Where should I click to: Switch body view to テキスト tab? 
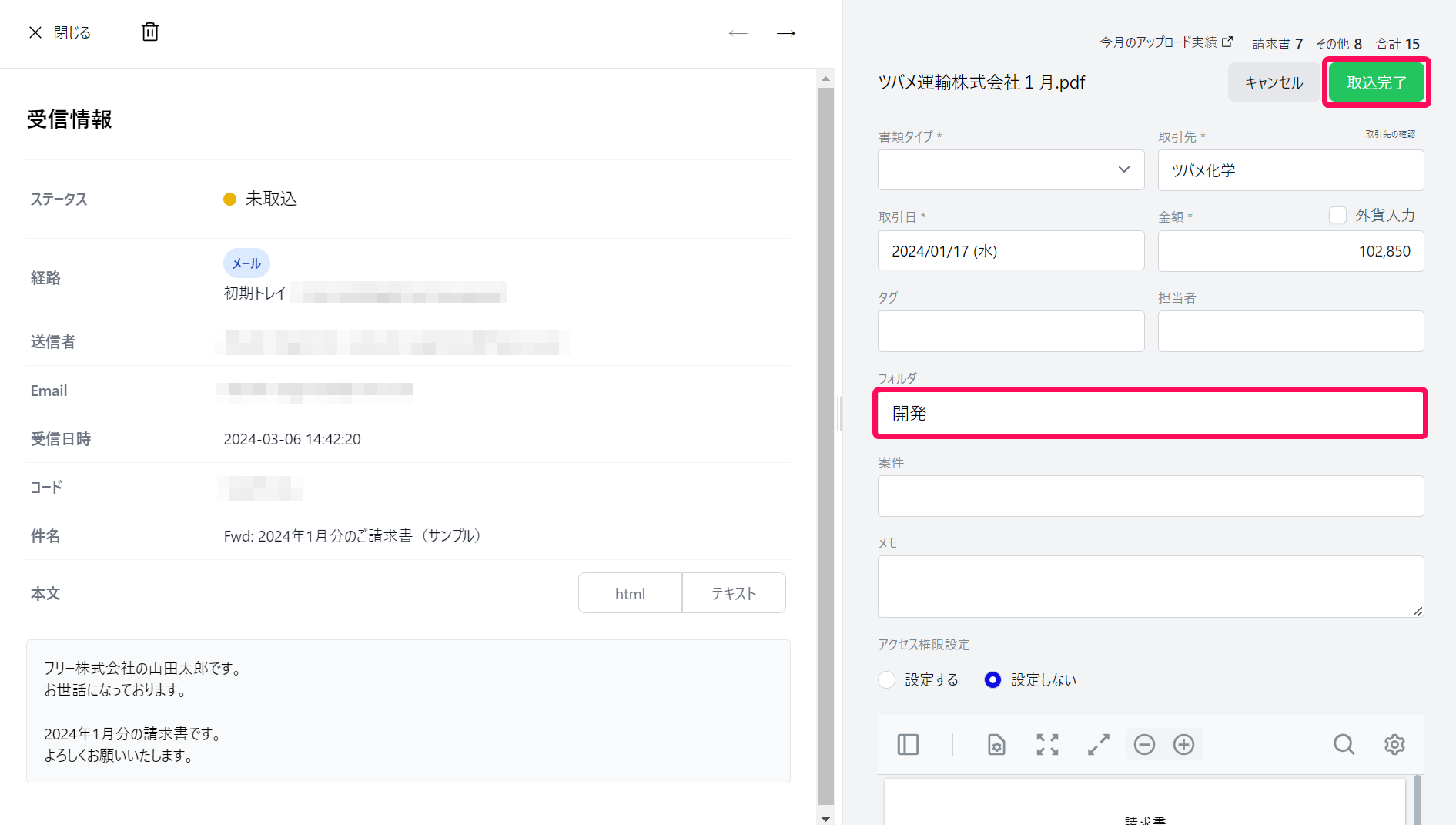pyautogui.click(x=734, y=593)
